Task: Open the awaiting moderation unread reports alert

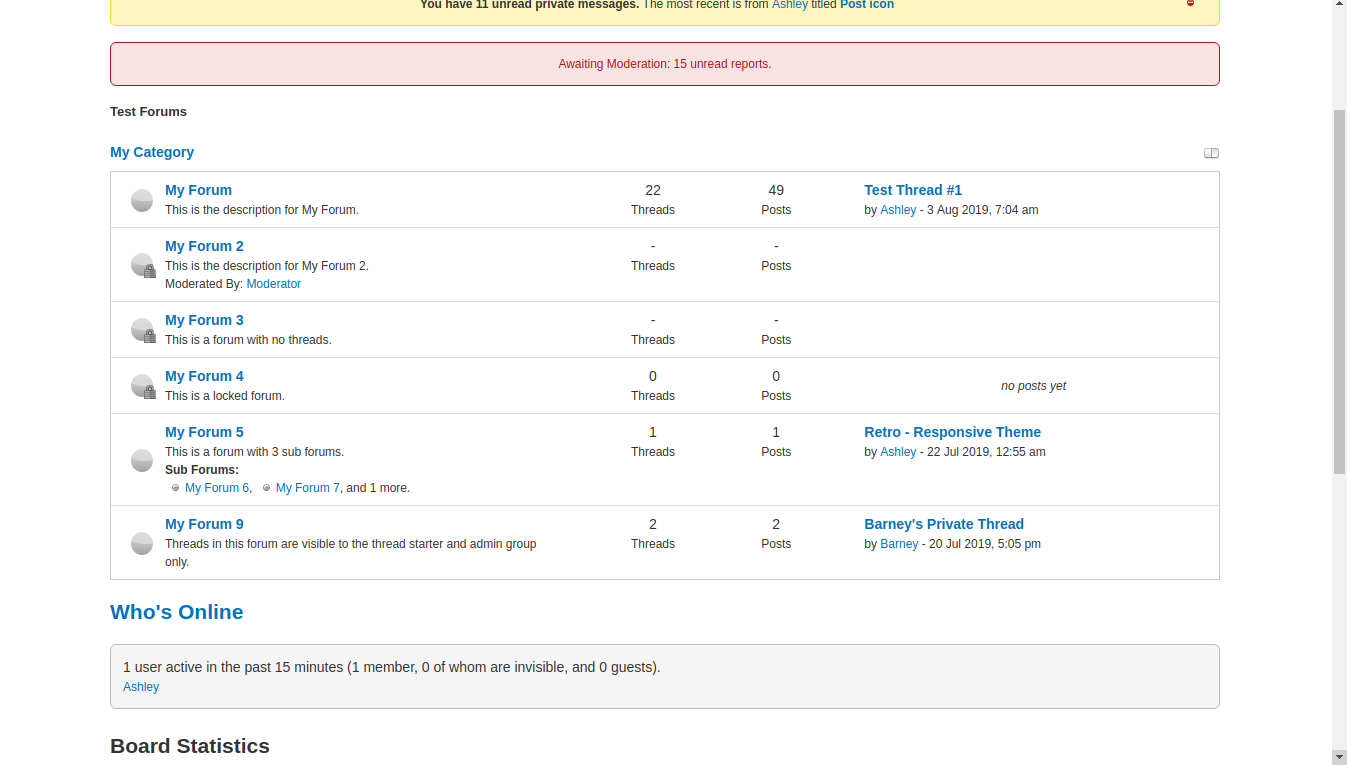Action: [664, 64]
